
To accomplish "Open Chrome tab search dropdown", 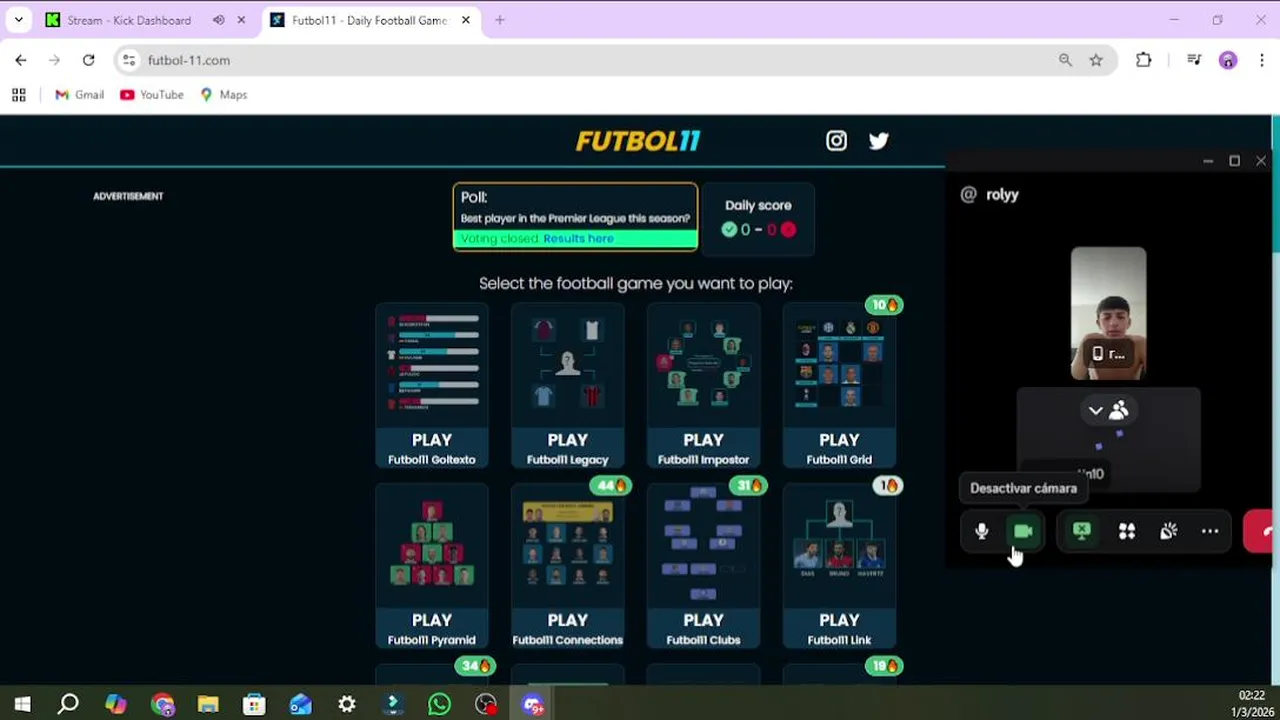I will pyautogui.click(x=18, y=20).
